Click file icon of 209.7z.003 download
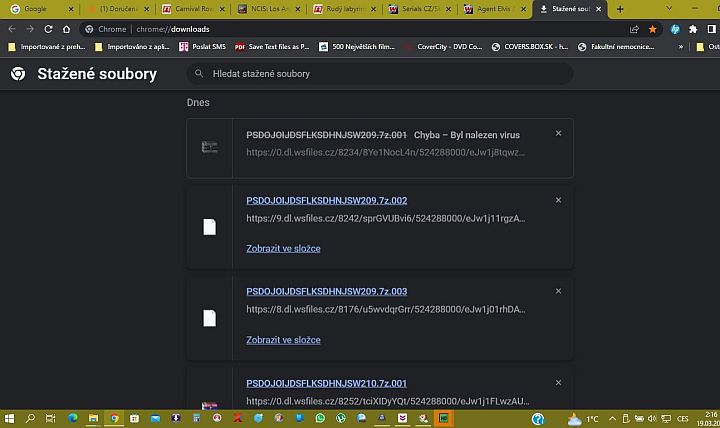720x428 pixels. [x=209, y=318]
